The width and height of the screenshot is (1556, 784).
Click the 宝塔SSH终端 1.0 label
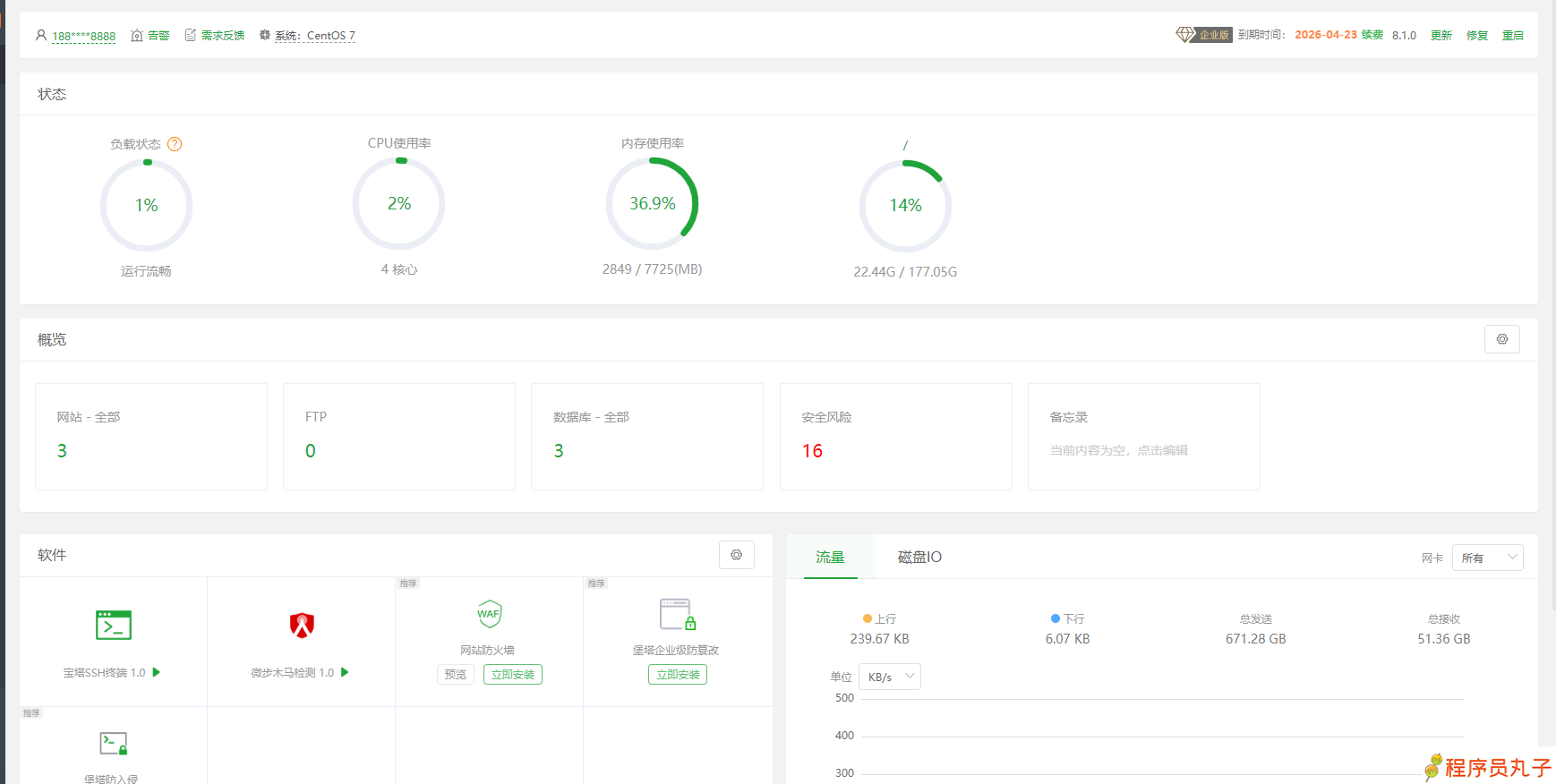coord(104,673)
